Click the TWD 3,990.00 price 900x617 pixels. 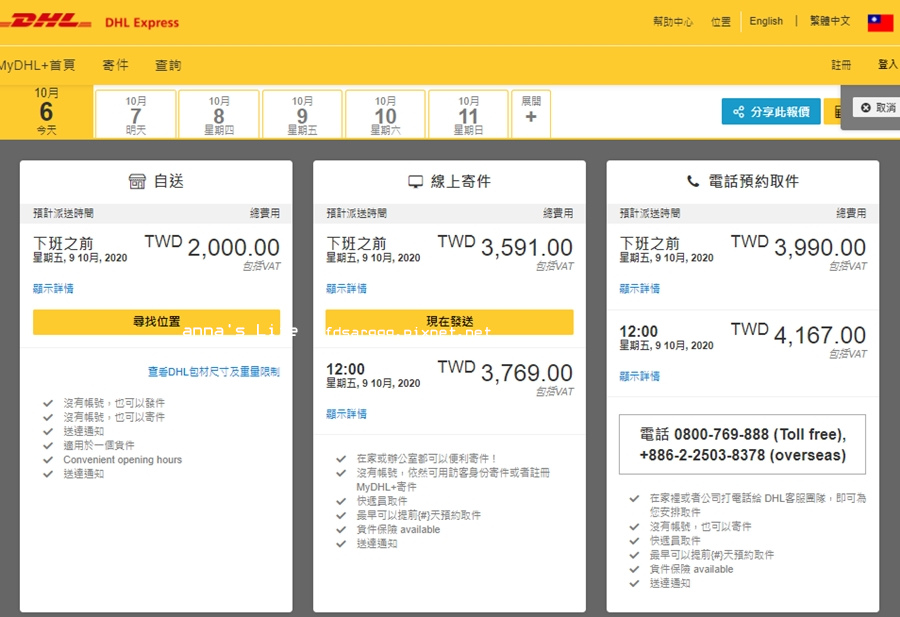pyautogui.click(x=798, y=247)
